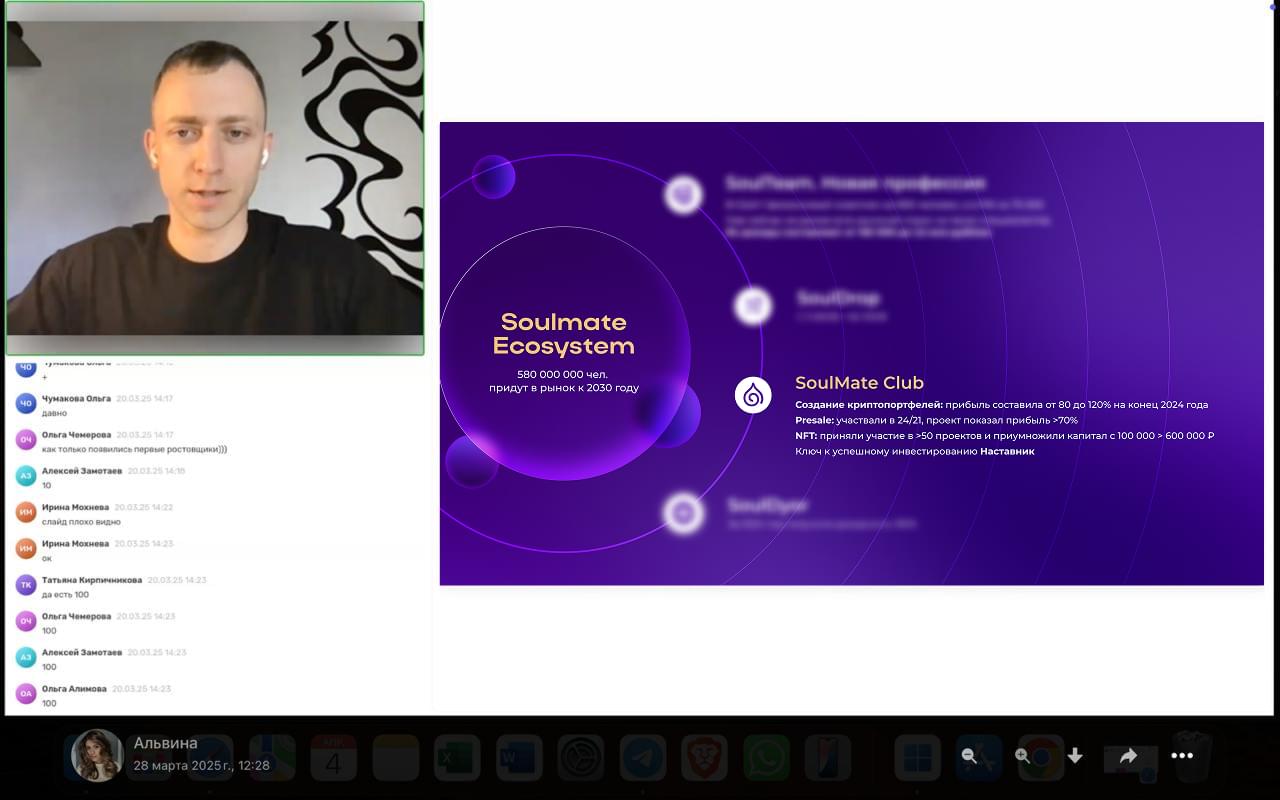Click the 'Soulmate Ecosystem' title on slide
1280x800 pixels.
point(564,334)
